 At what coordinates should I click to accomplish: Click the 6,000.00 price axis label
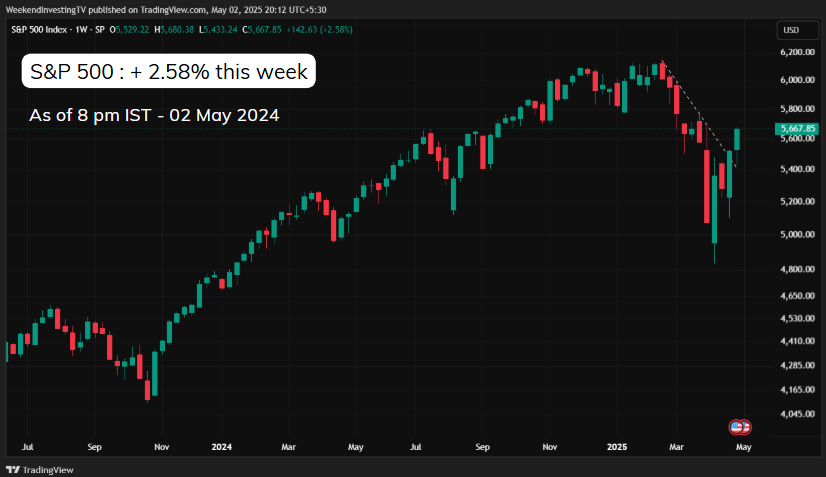(798, 80)
